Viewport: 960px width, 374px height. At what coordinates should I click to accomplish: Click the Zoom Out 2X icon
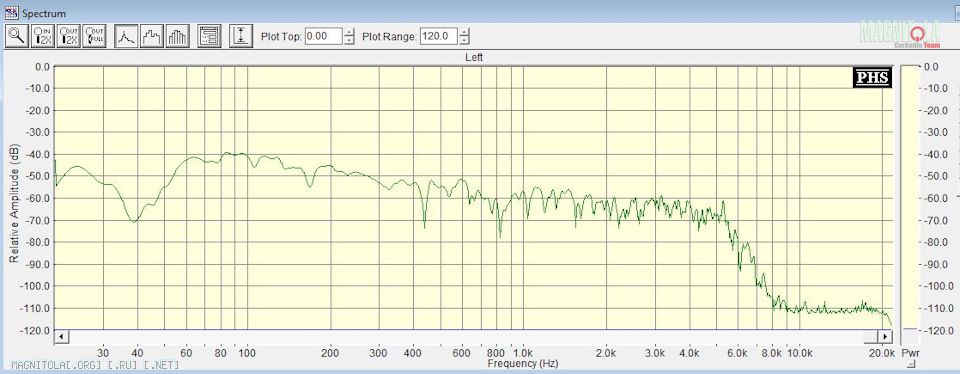[x=68, y=36]
